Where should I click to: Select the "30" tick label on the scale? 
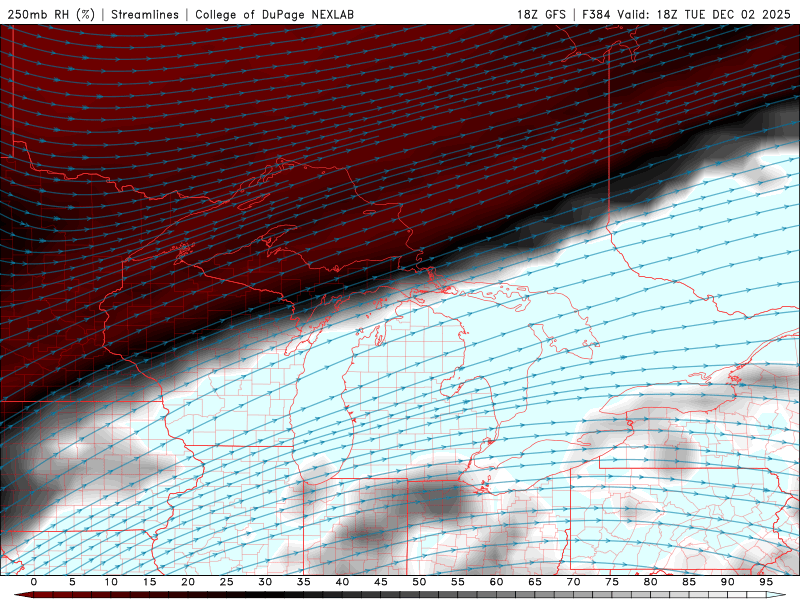tap(265, 582)
